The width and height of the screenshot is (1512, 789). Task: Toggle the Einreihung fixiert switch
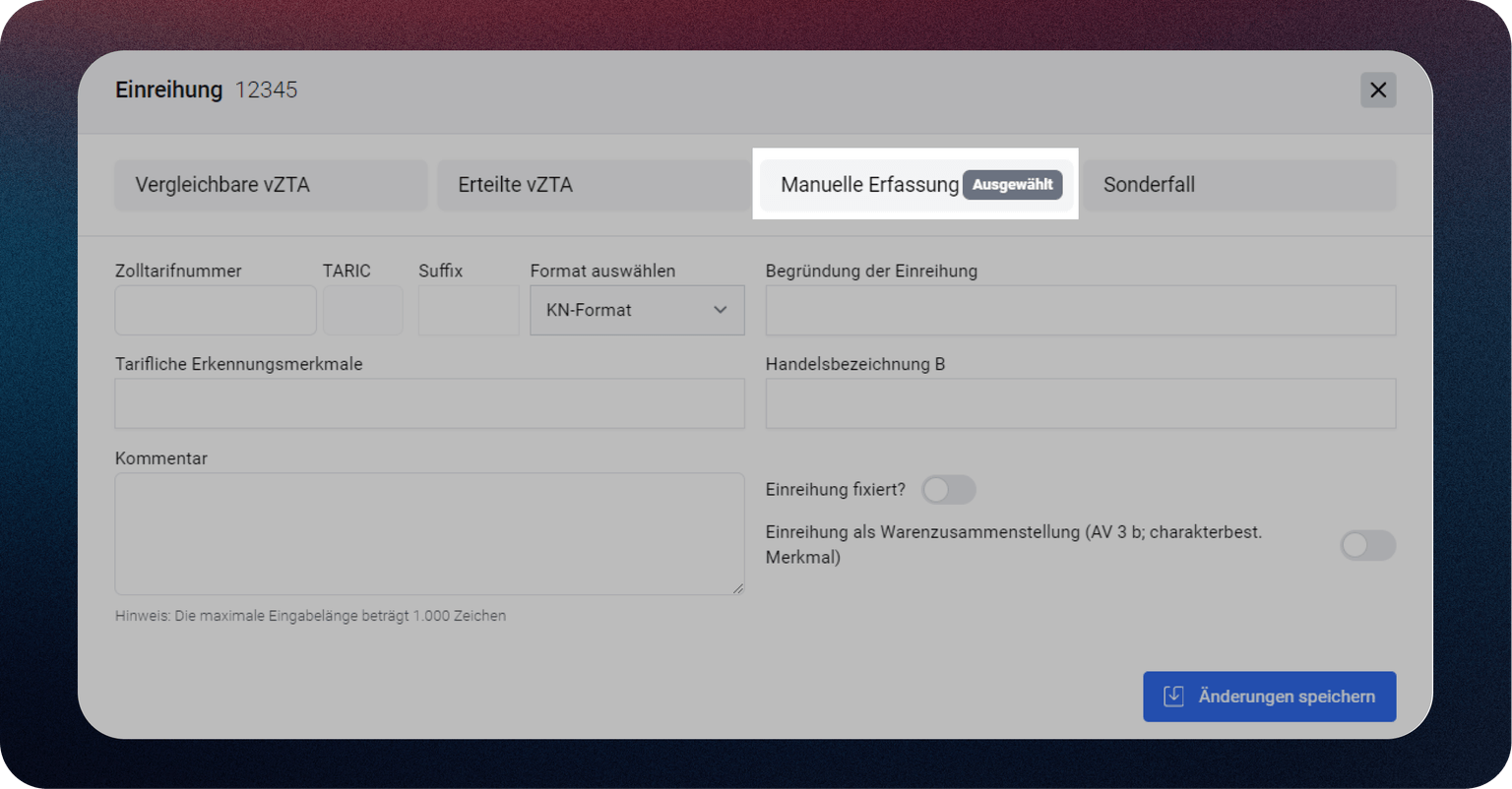948,490
